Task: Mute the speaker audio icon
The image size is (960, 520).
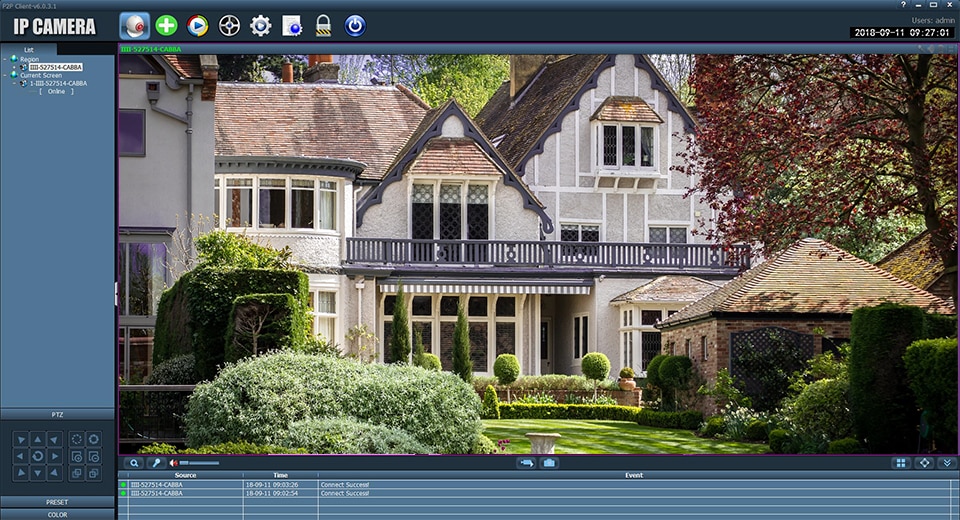Action: (173, 463)
